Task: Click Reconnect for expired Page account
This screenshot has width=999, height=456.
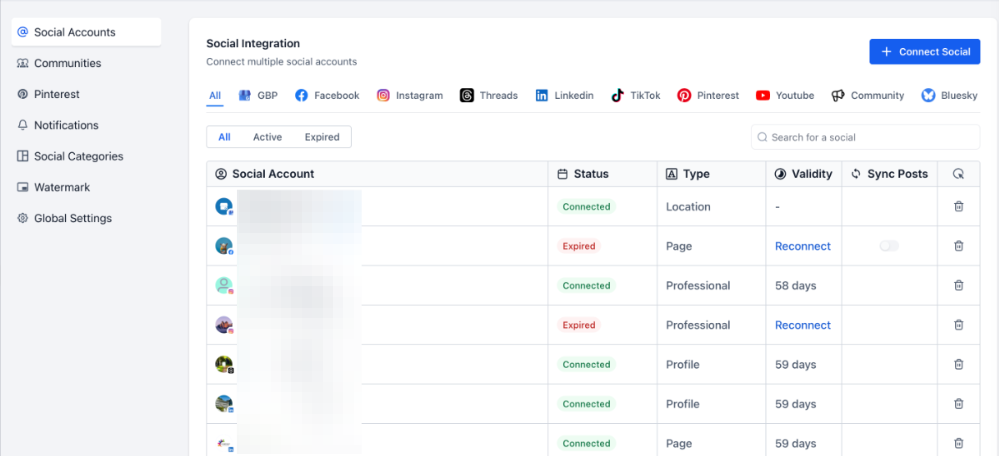Action: tap(802, 246)
